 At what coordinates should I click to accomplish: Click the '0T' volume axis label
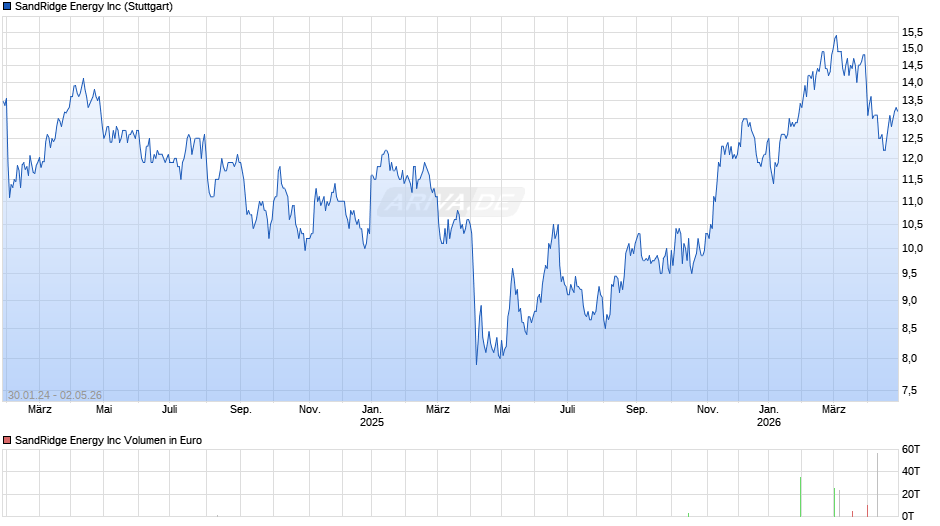[908, 516]
